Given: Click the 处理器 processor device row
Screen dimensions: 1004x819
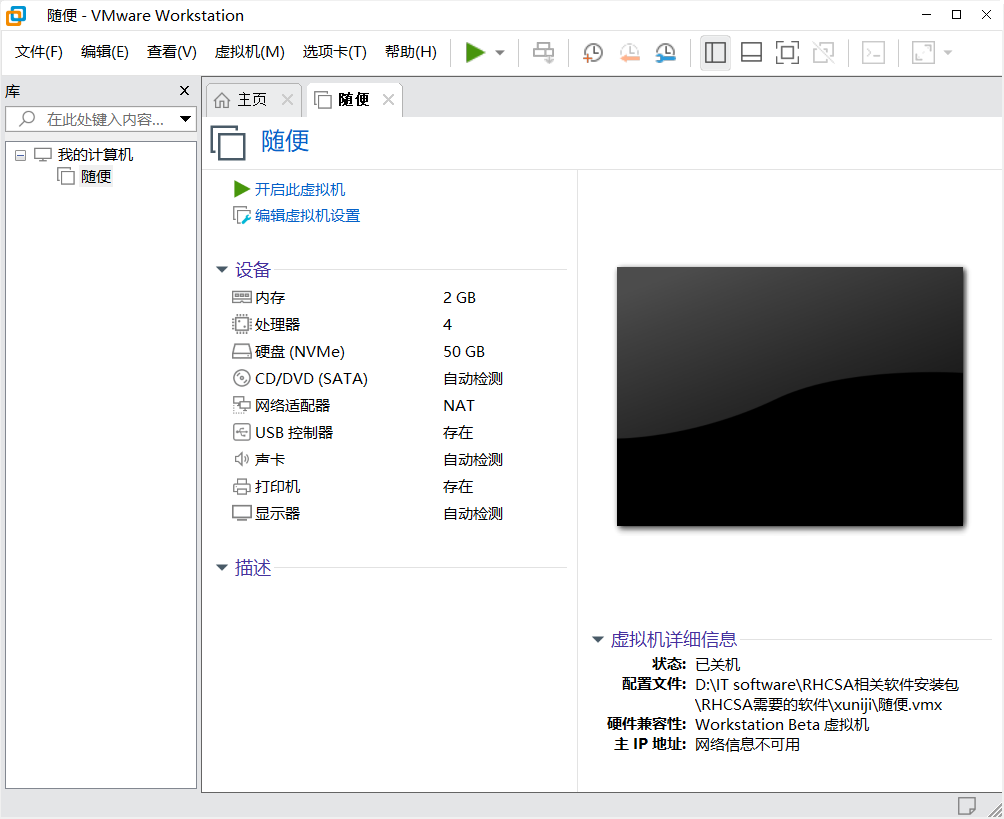Looking at the screenshot, I should pyautogui.click(x=368, y=325).
